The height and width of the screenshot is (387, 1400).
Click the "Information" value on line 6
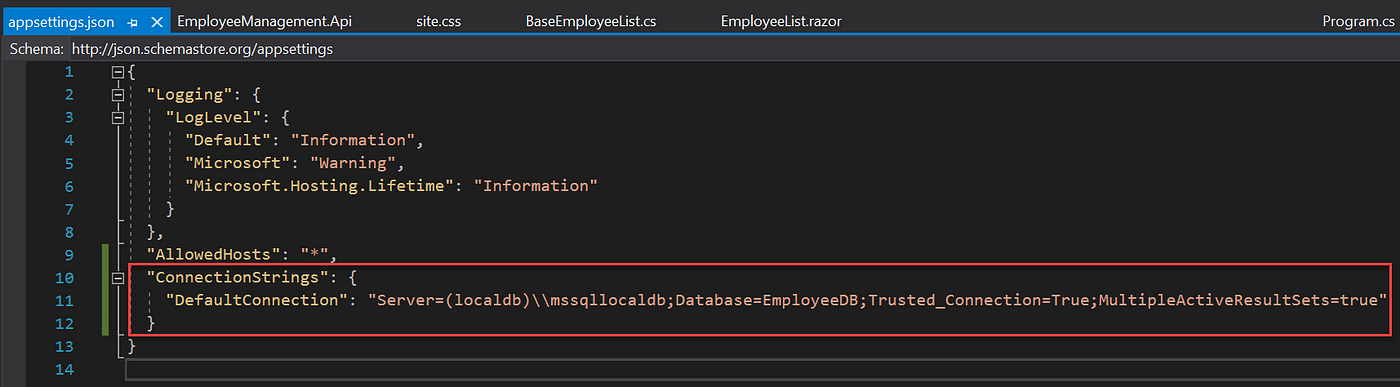(536, 186)
